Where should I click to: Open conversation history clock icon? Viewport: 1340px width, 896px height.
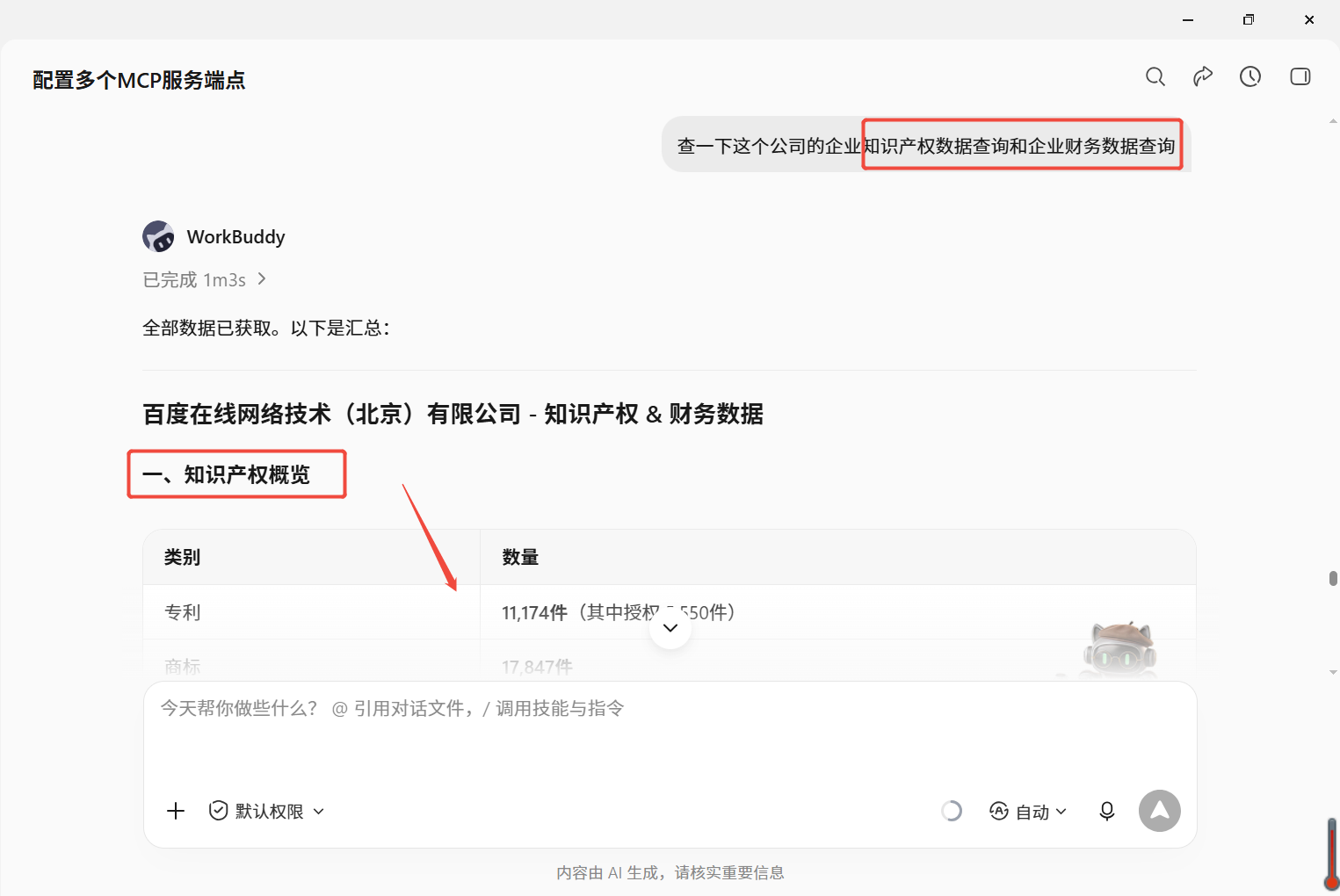[x=1250, y=77]
